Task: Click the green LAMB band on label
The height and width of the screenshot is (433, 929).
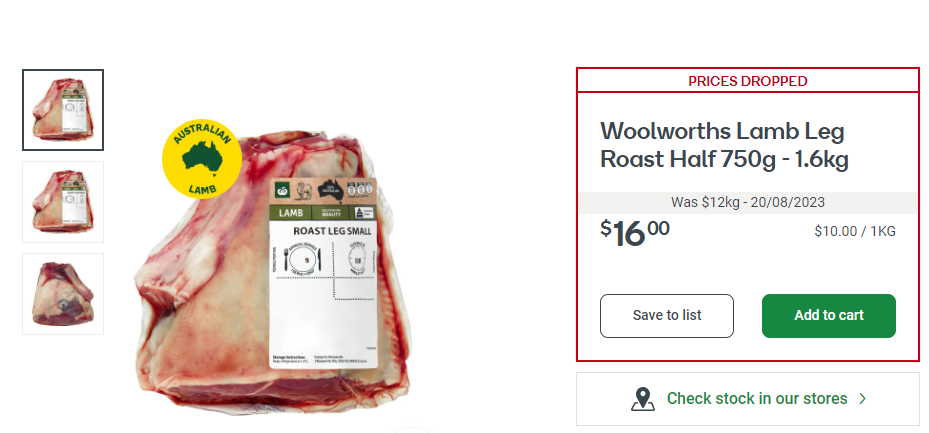Action: click(x=323, y=213)
